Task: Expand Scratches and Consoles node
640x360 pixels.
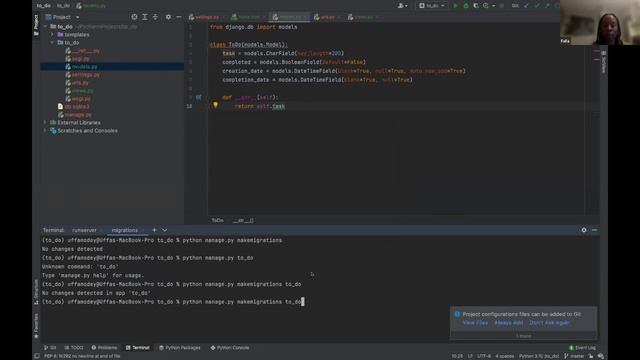Action: coord(45,131)
